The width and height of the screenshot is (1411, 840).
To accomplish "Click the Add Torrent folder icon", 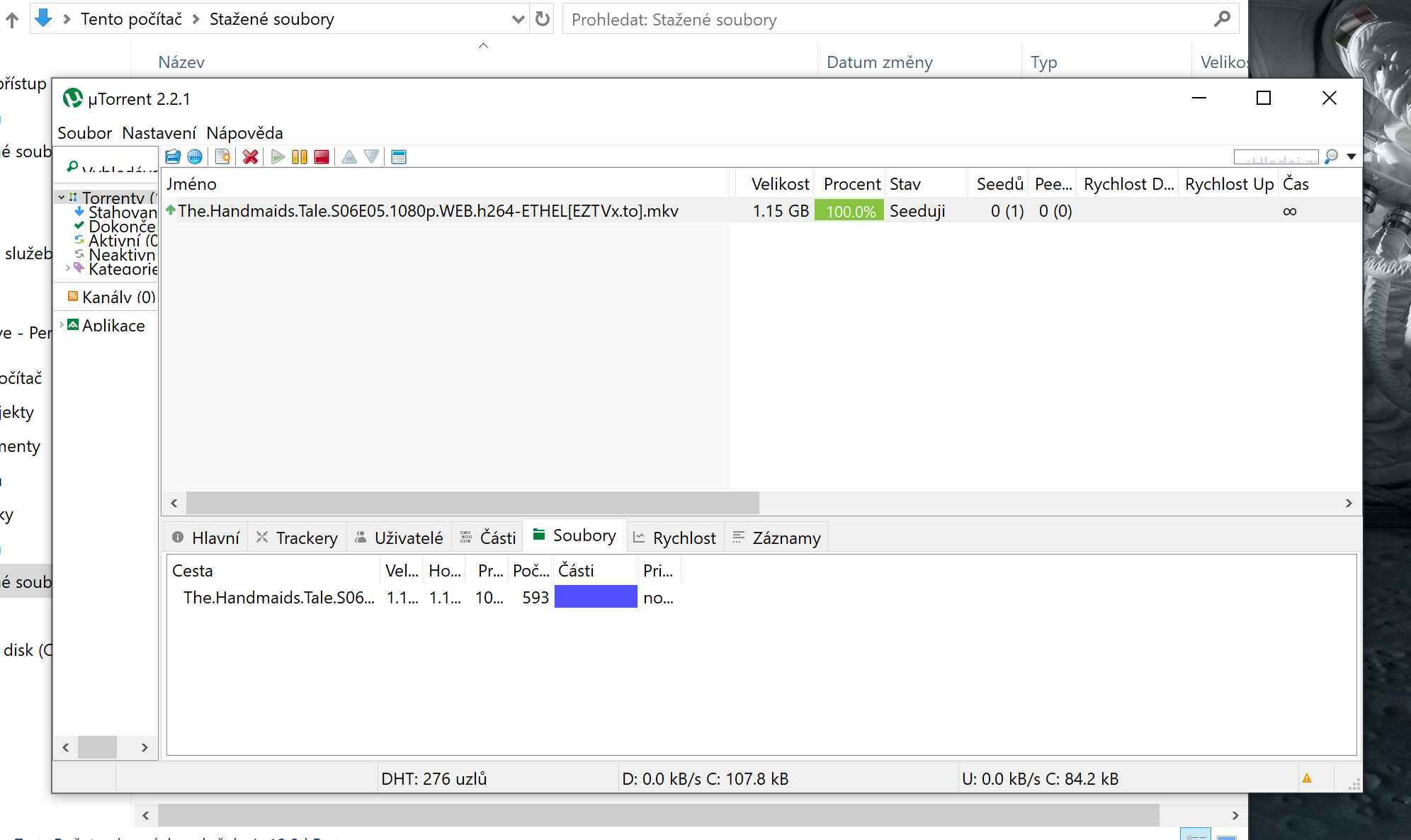I will tap(173, 157).
